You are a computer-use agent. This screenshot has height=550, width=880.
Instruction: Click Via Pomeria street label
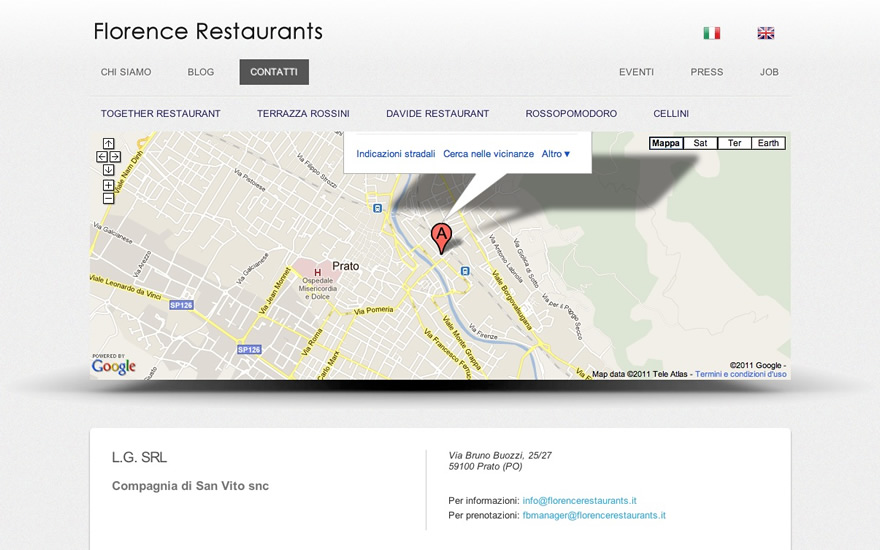point(373,310)
